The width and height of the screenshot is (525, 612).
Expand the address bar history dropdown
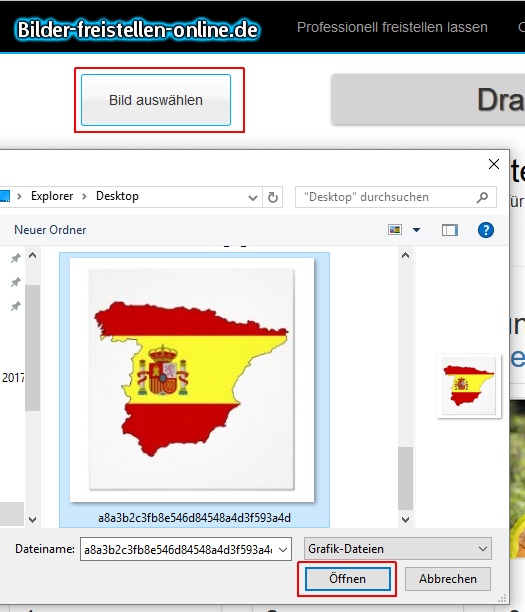(x=253, y=197)
